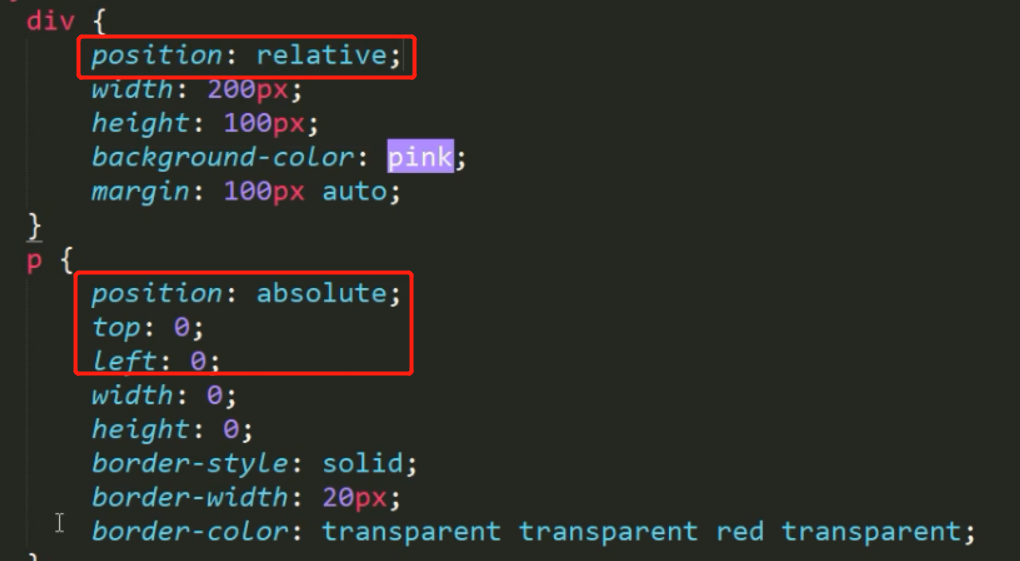The image size is (1020, 561).
Task: Click the background-color property name
Action: tap(223, 158)
